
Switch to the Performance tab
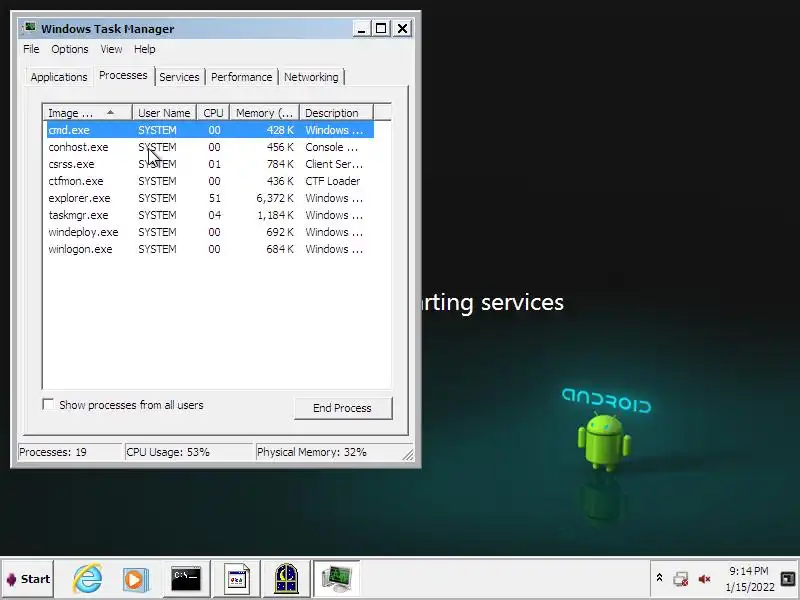pos(241,77)
